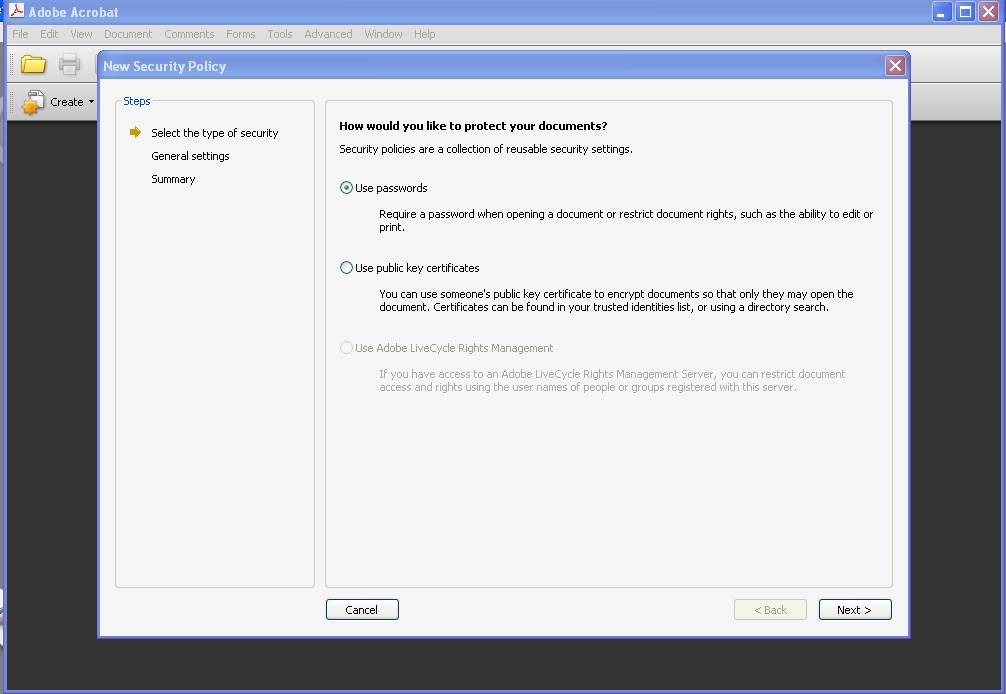Open the Forms menu
The image size is (1006, 694).
241,34
